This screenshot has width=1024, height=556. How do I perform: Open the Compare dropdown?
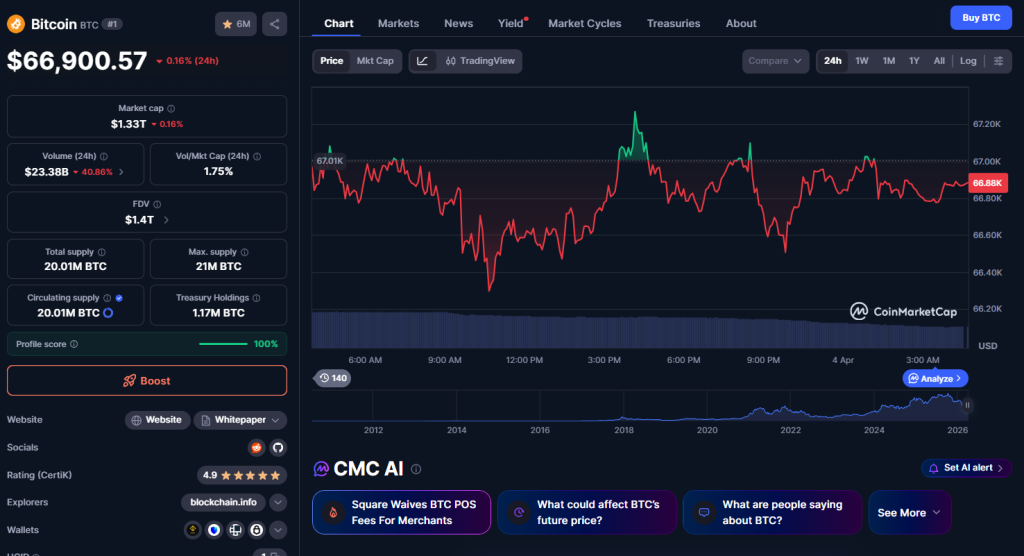pyautogui.click(x=776, y=61)
